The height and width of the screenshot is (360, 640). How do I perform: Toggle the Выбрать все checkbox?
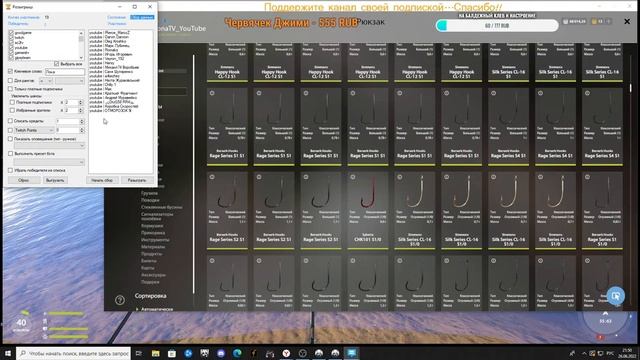pos(56,64)
